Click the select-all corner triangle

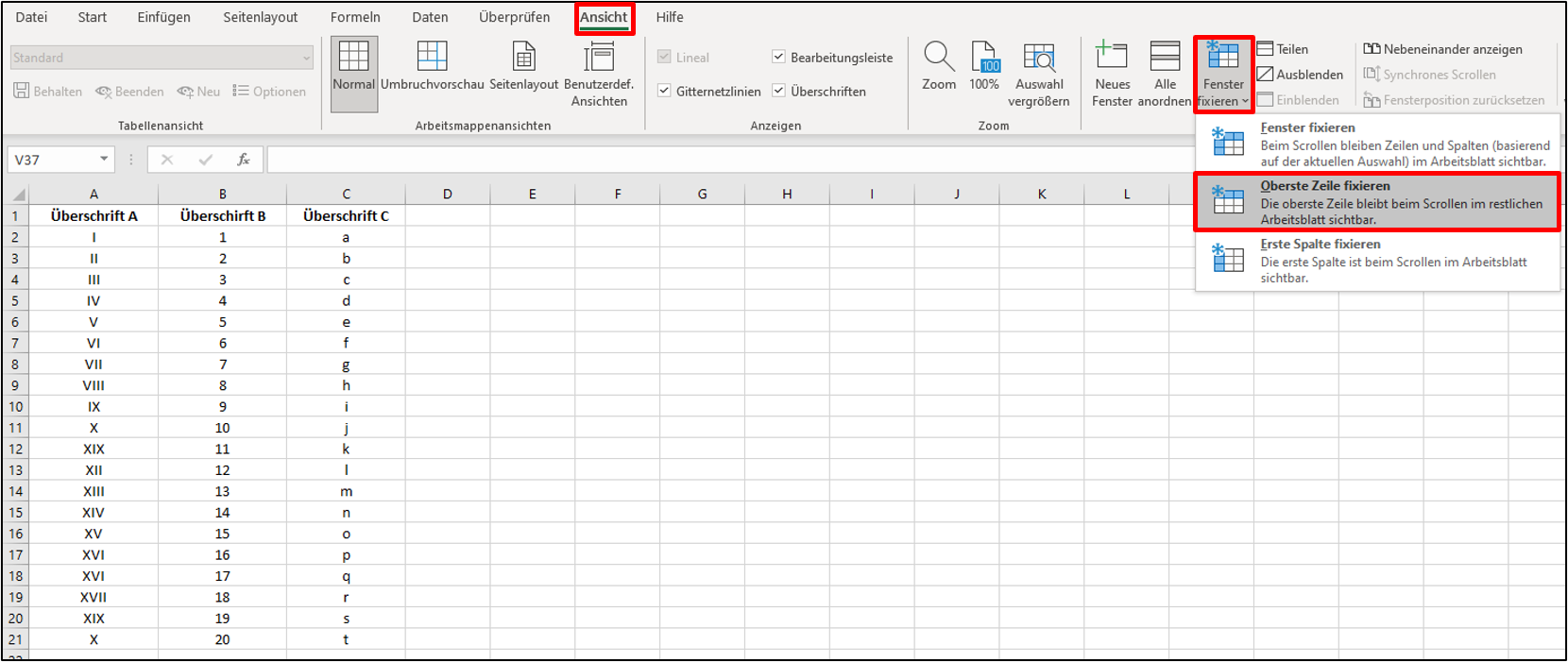18,195
